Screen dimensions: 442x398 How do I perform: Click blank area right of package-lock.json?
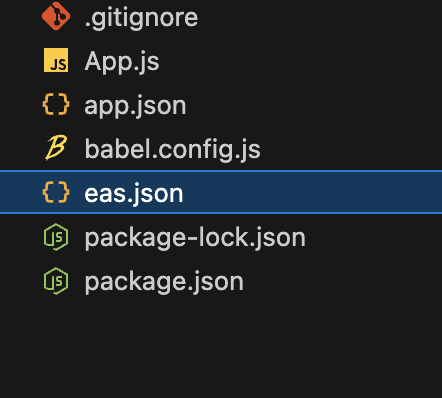[x=375, y=237]
